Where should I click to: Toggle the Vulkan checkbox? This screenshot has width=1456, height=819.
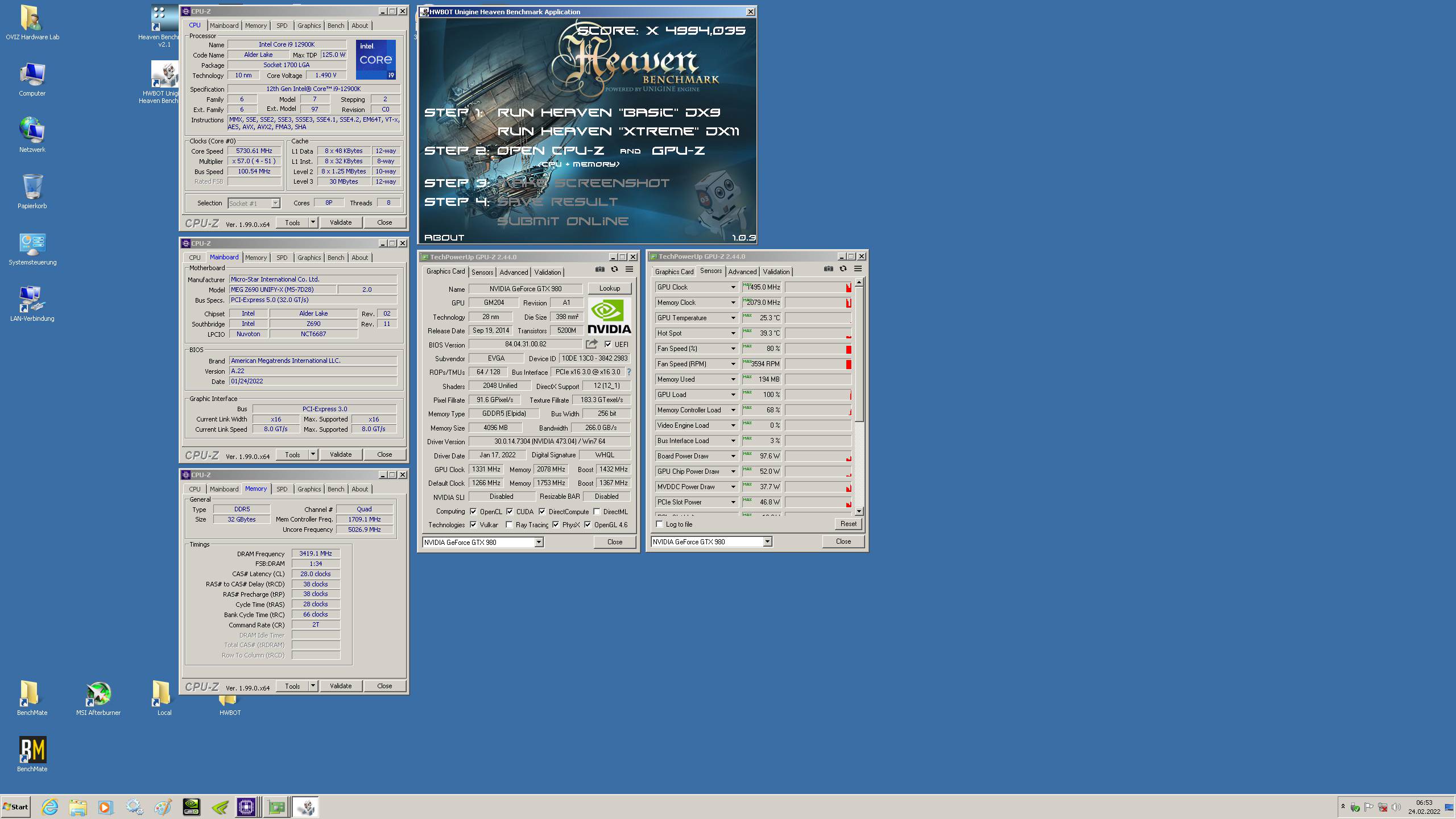click(x=473, y=524)
